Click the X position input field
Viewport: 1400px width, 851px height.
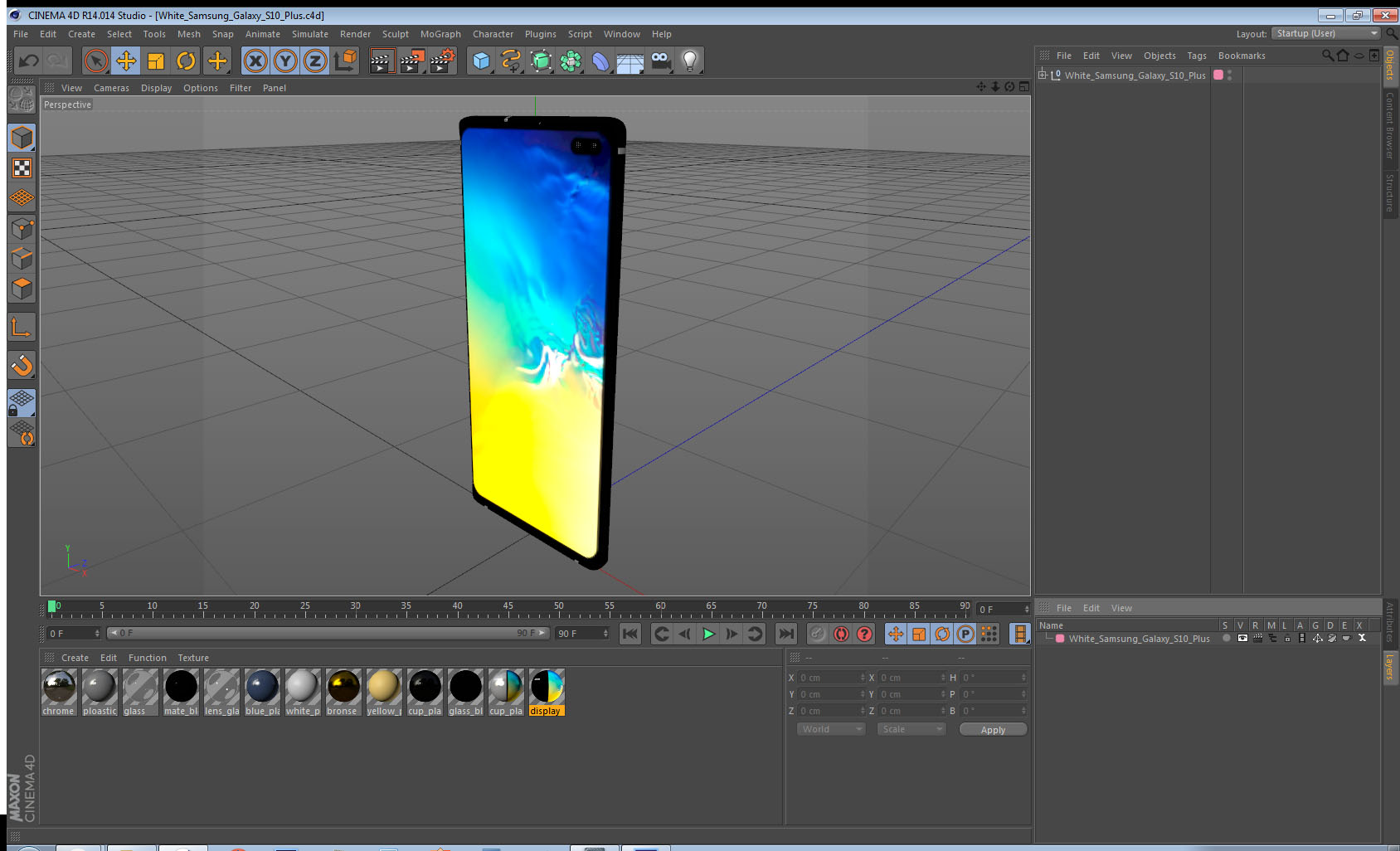point(831,678)
